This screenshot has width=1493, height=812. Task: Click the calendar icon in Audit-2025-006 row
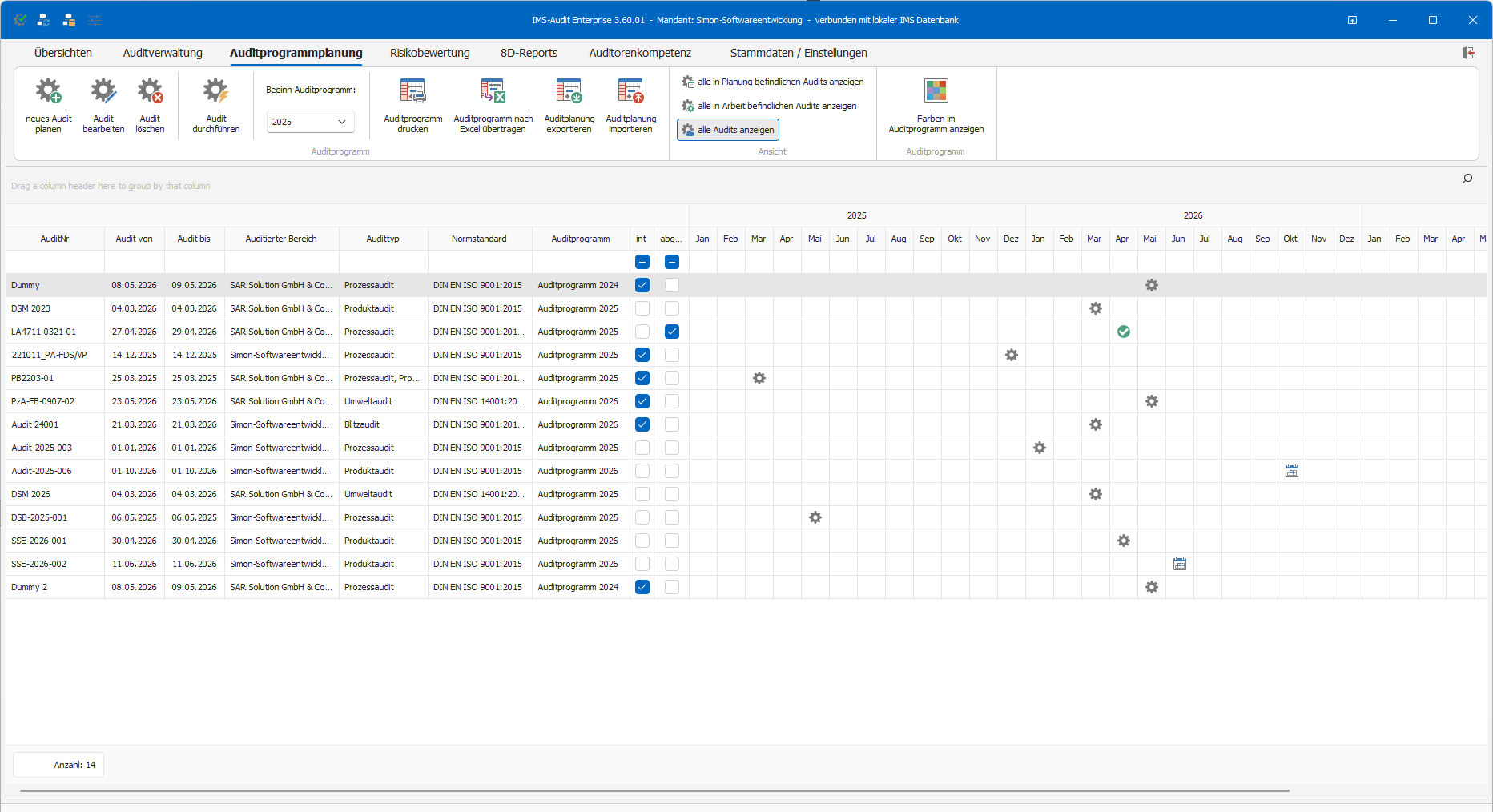[1292, 471]
